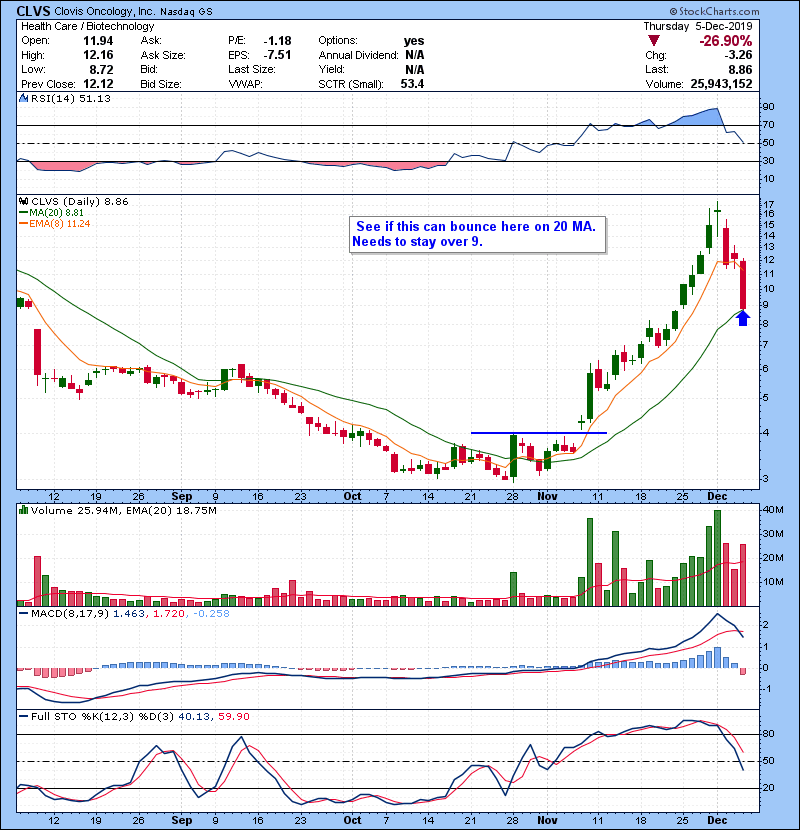Click the VWAP label in the quote table

click(245, 84)
